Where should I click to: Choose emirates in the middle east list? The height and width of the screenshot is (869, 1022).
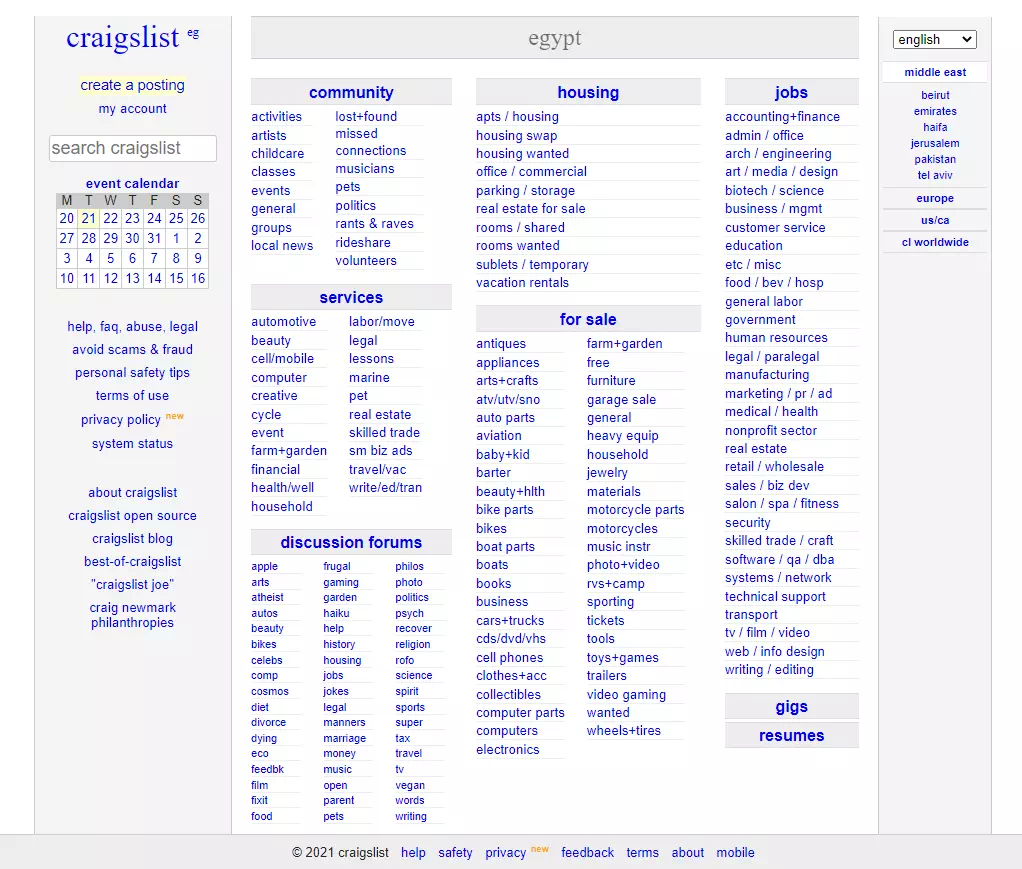pos(935,111)
